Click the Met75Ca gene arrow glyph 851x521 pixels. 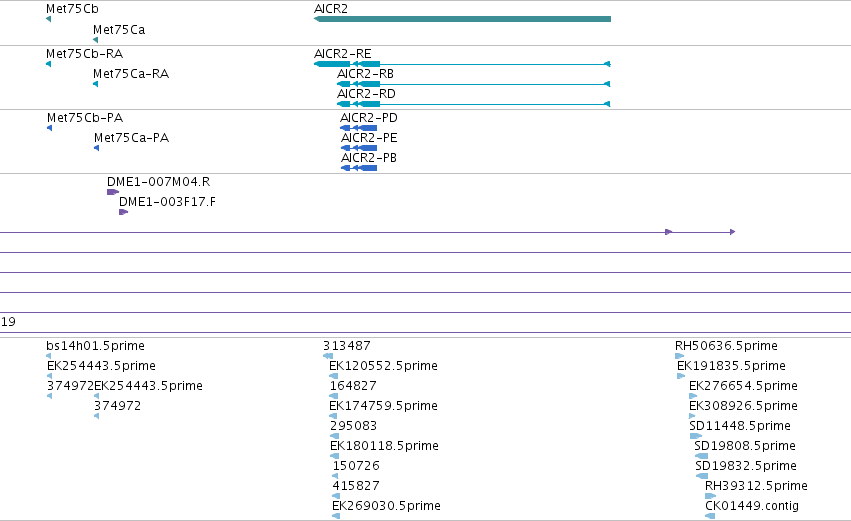pyautogui.click(x=96, y=40)
